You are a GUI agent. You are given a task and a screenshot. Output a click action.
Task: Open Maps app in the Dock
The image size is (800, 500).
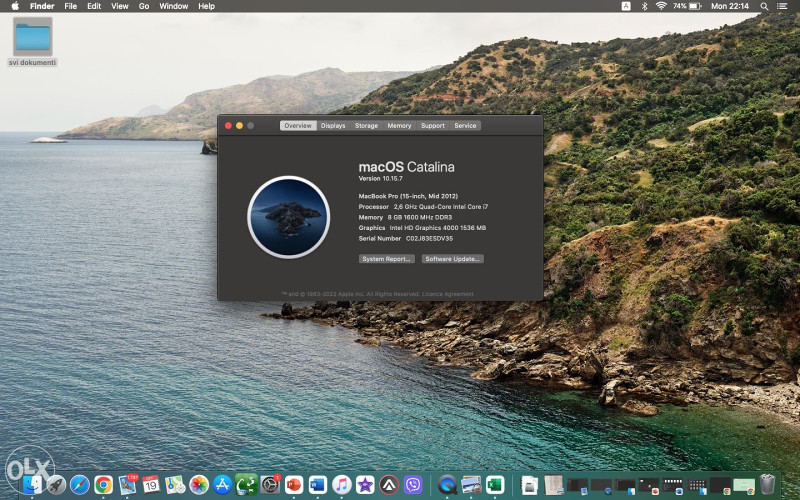point(175,485)
